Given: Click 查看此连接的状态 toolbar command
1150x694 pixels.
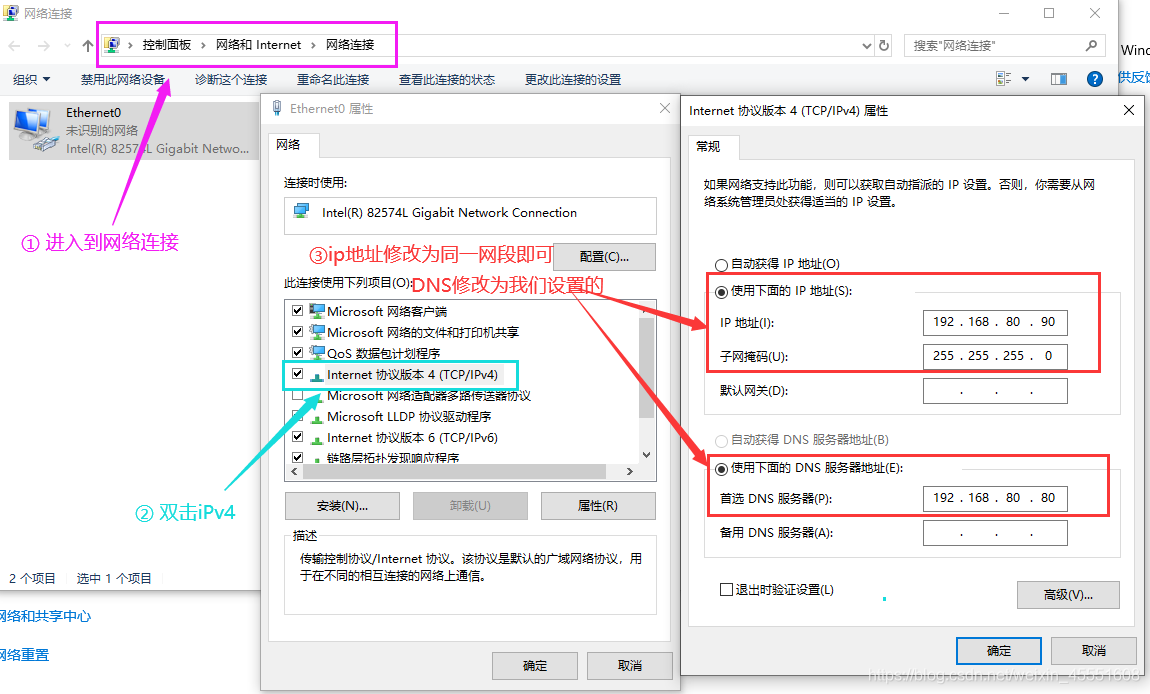Looking at the screenshot, I should [x=447, y=79].
